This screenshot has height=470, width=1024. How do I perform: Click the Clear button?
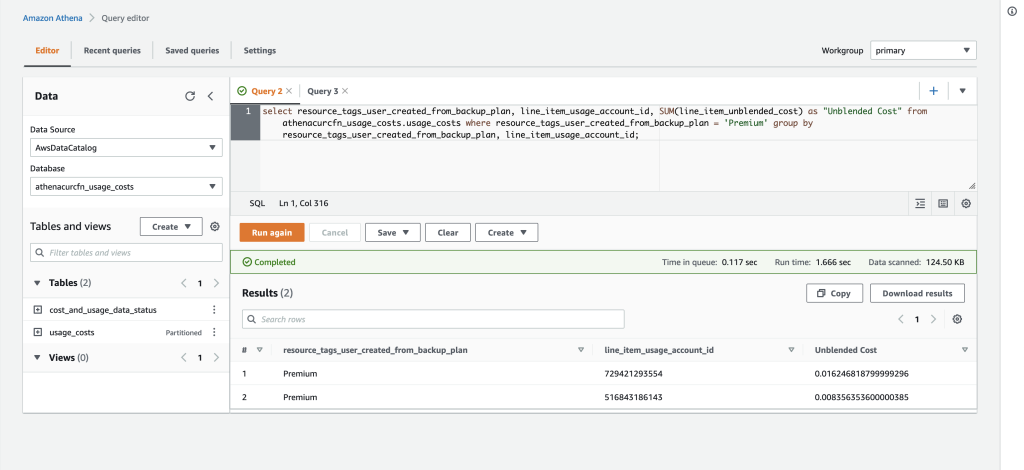point(448,232)
